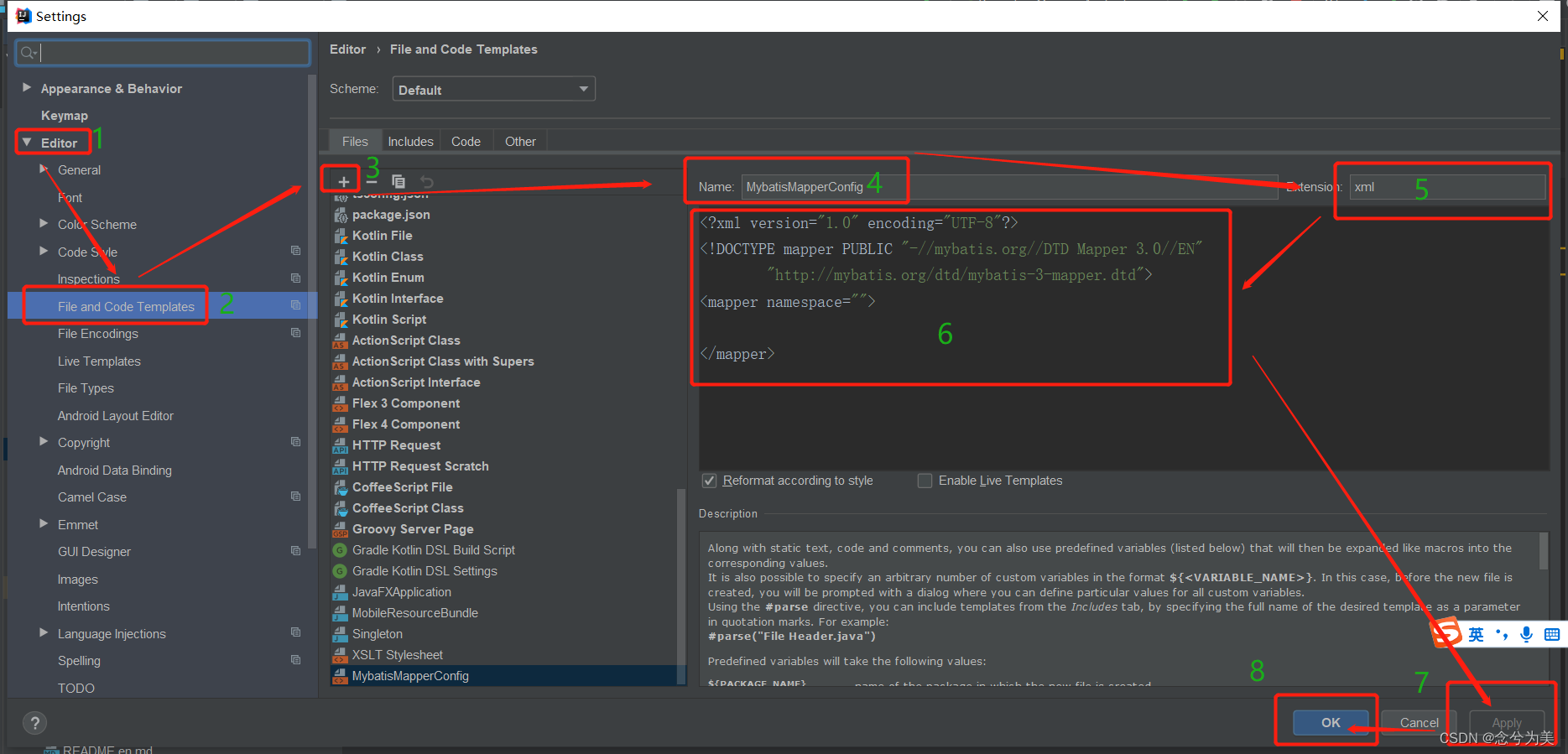Click project-level icon beside Spelling

pos(295,660)
